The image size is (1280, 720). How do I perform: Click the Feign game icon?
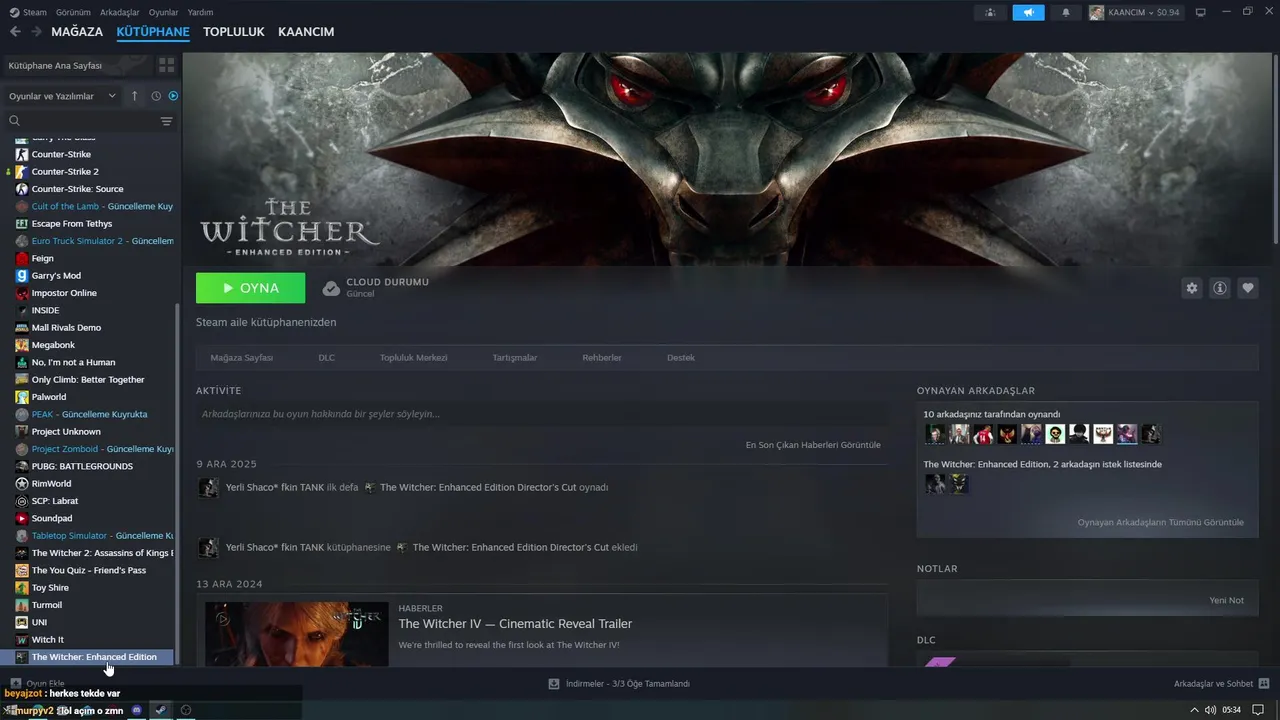click(x=22, y=258)
